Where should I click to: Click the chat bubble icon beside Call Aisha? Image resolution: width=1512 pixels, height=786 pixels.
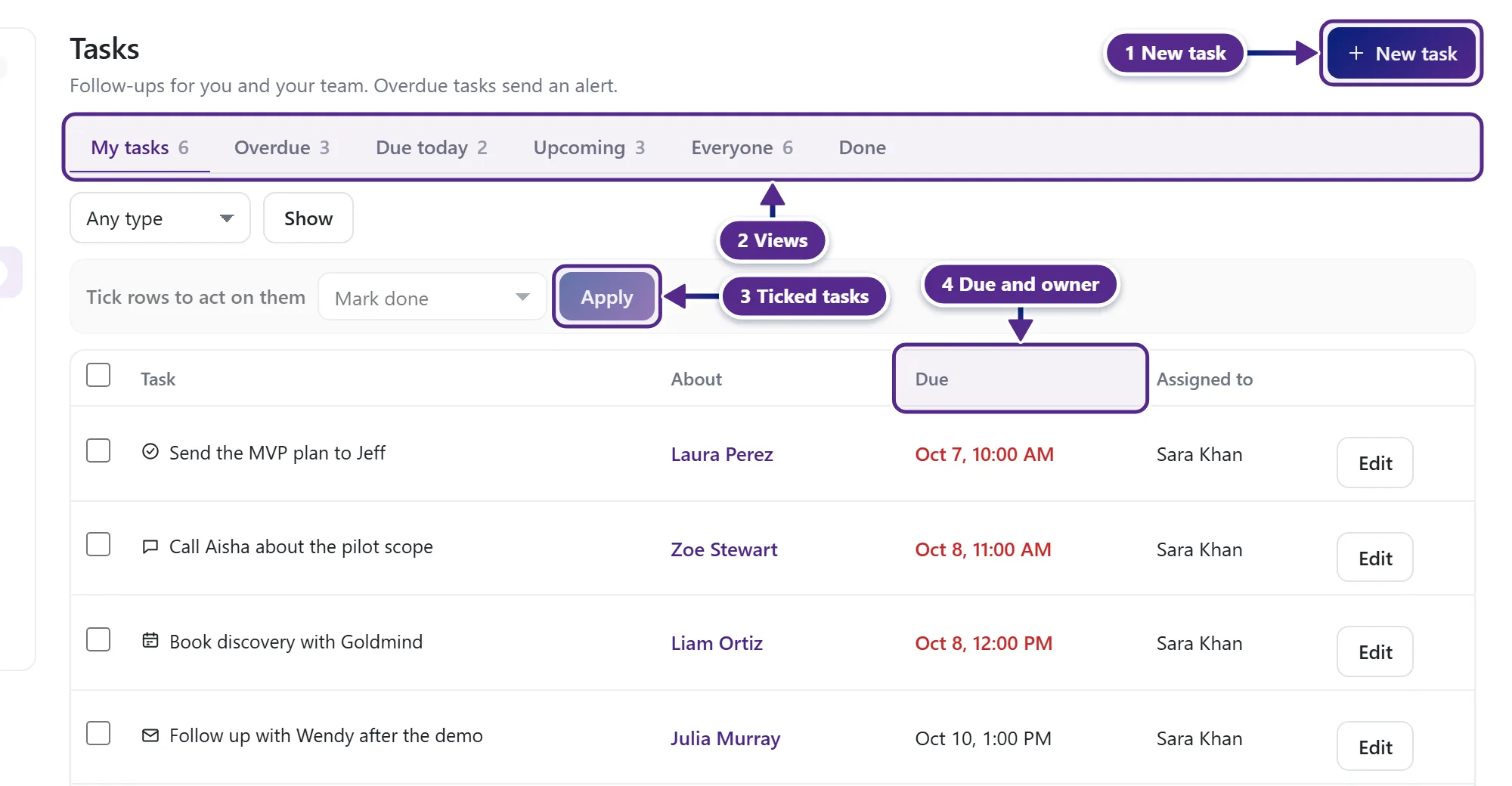(x=150, y=546)
